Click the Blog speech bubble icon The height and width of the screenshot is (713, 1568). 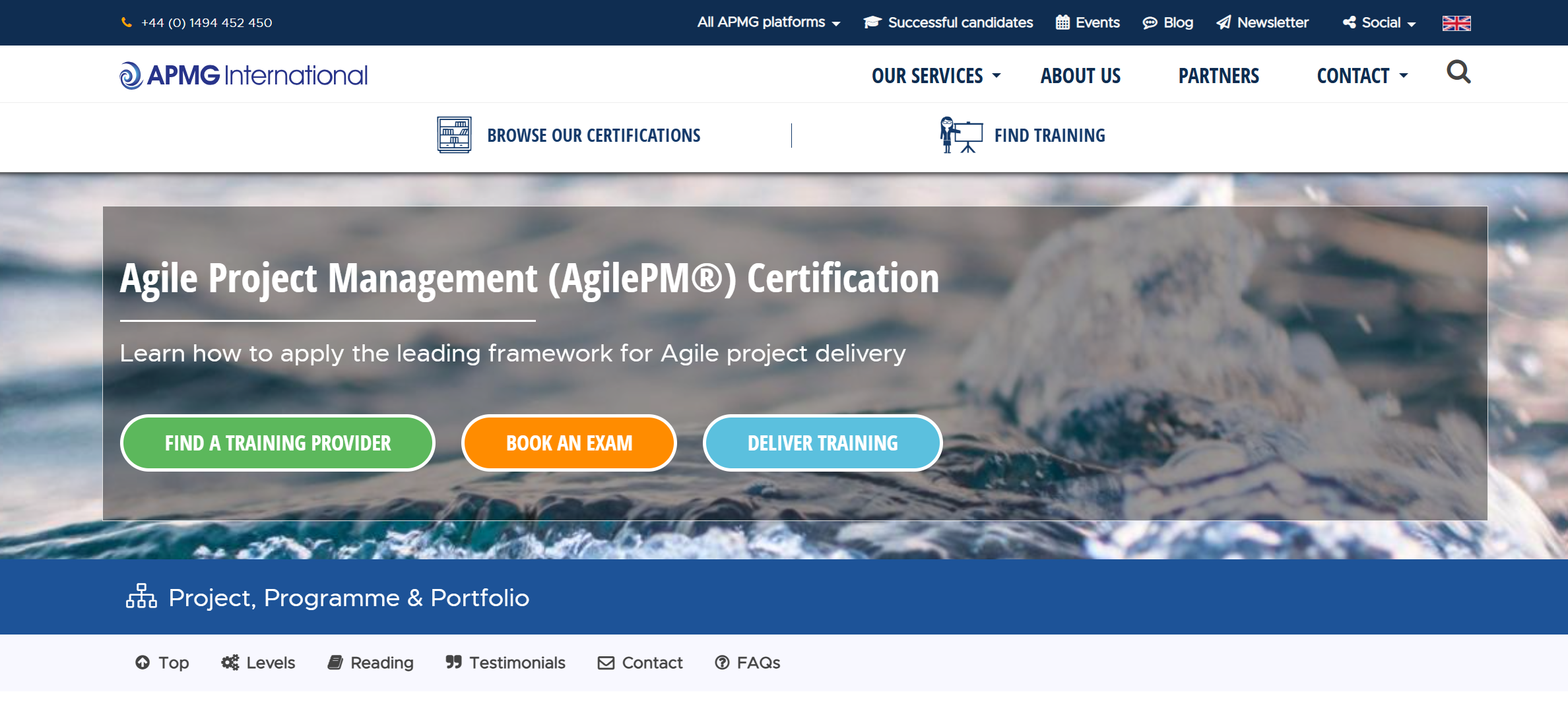coord(1150,23)
